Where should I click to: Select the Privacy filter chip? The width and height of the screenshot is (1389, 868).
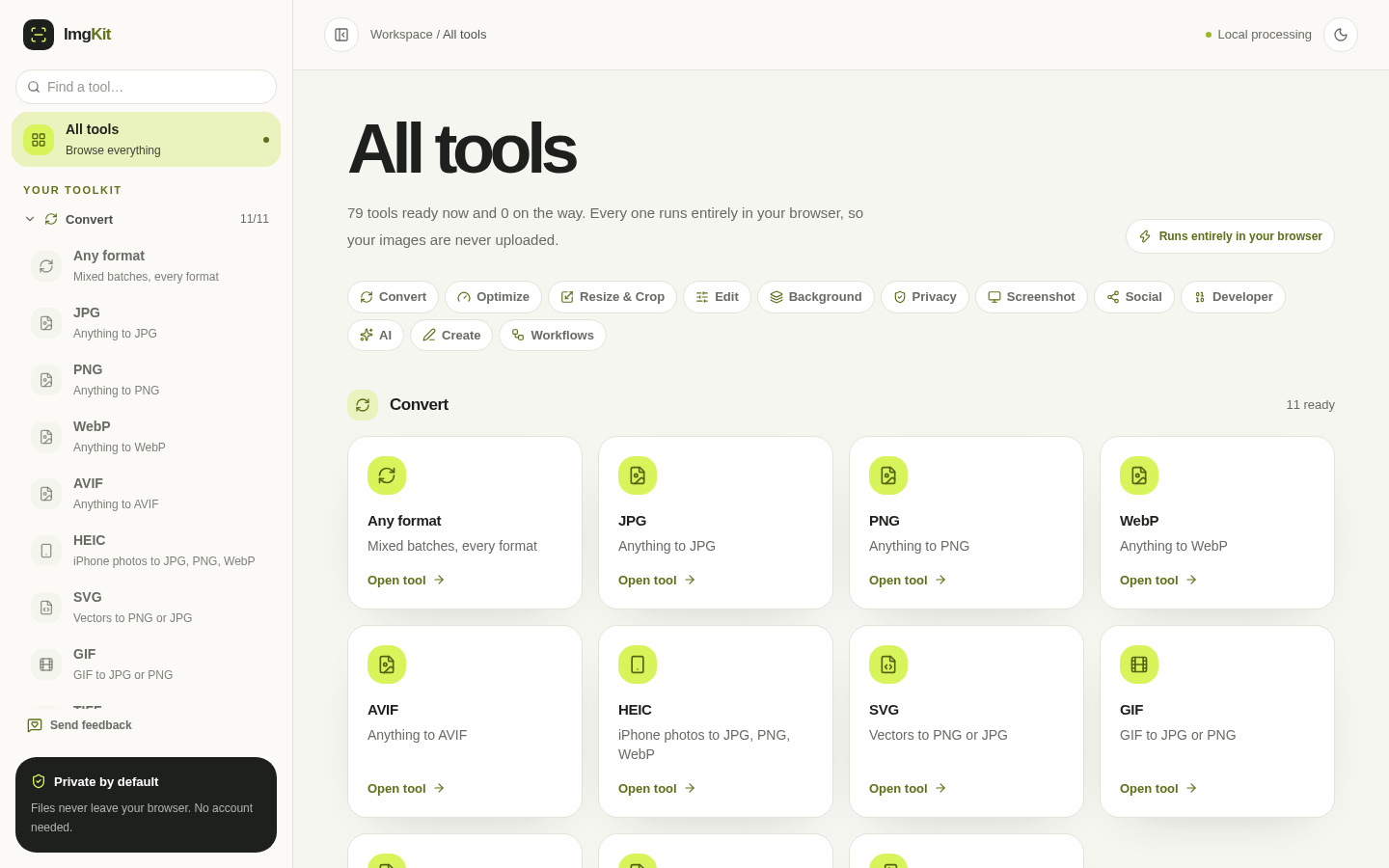[925, 297]
